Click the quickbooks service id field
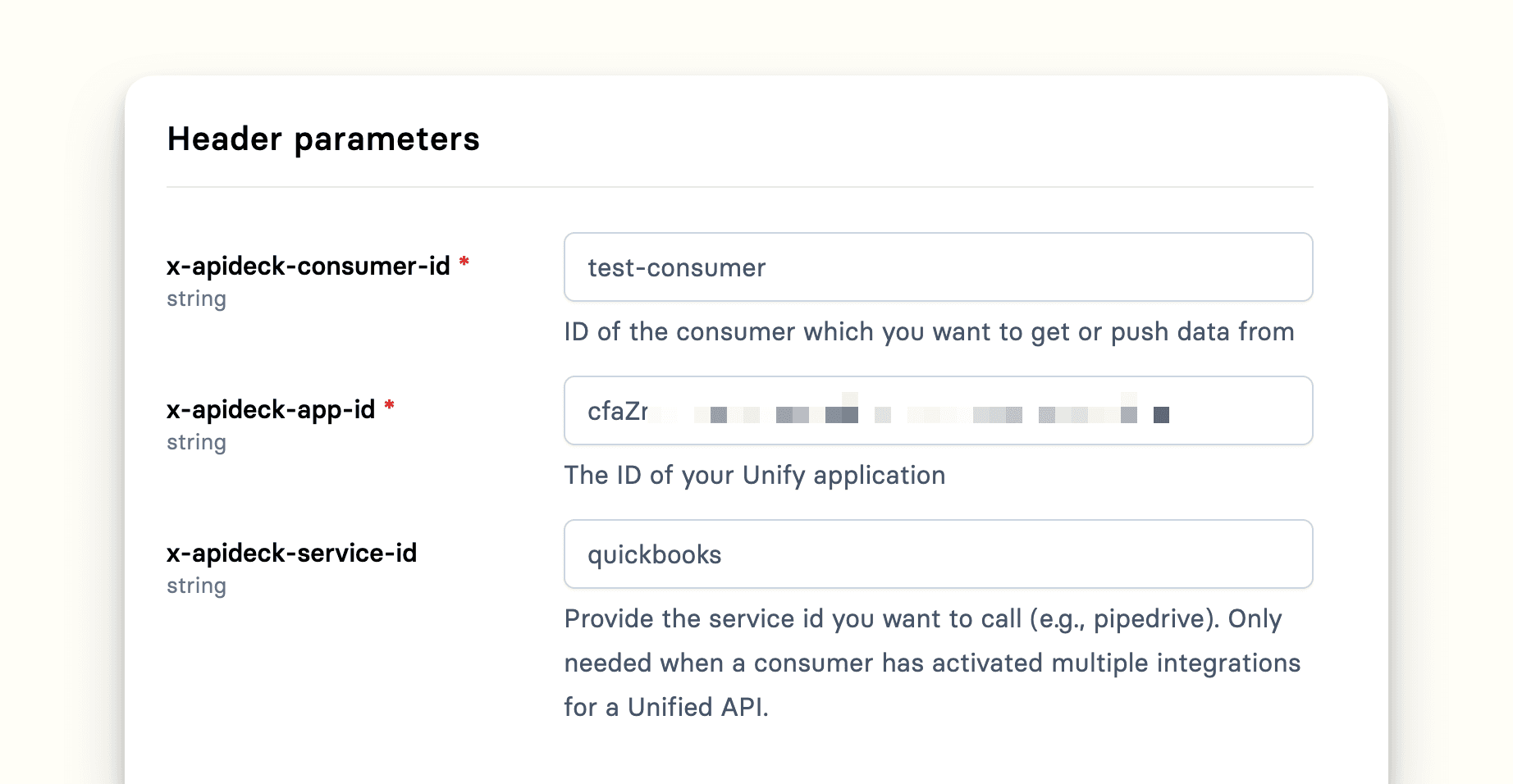Screen dimensions: 1513x784 [x=938, y=554]
